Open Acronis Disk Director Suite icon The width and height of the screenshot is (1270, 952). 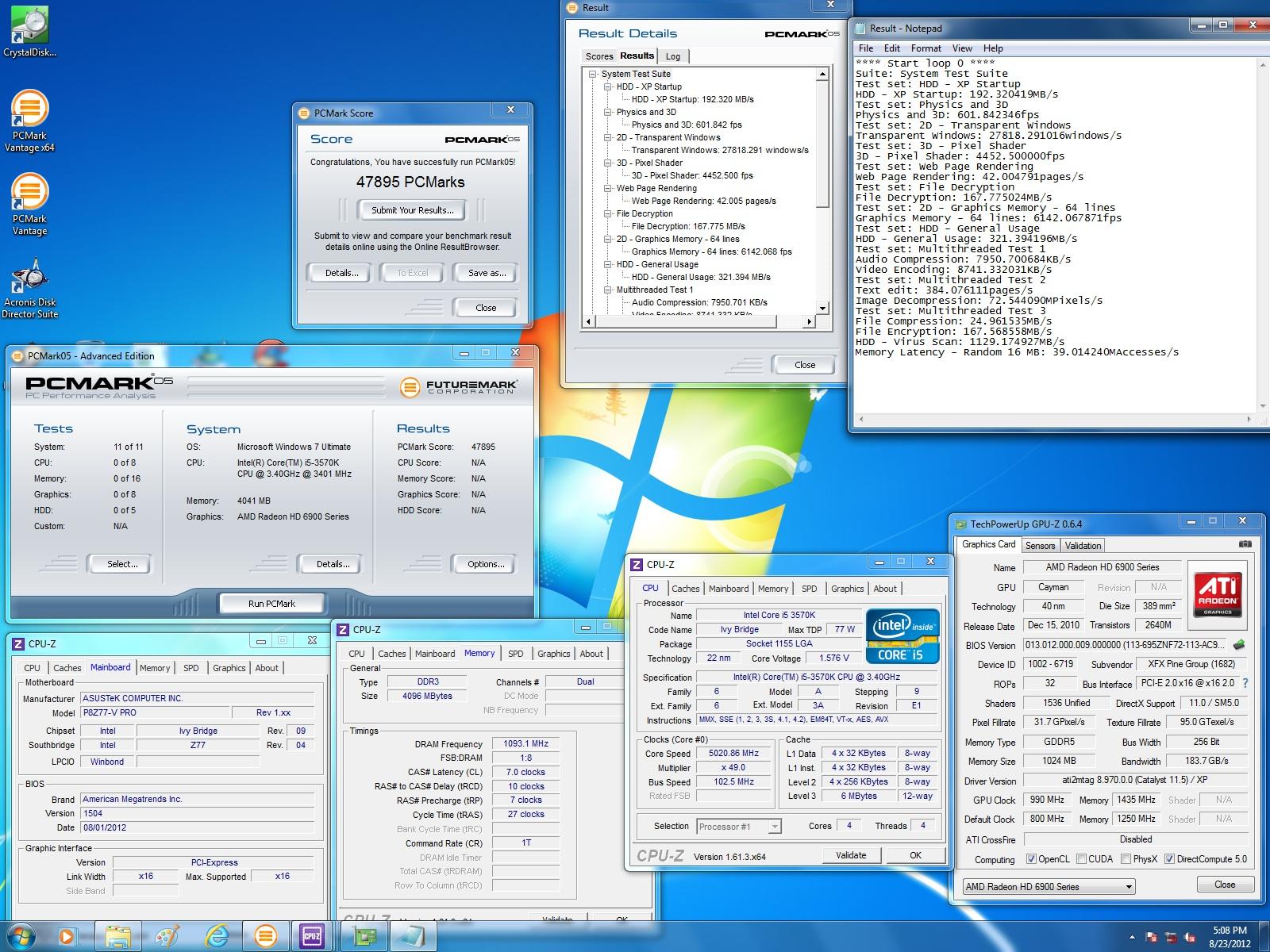[x=29, y=288]
